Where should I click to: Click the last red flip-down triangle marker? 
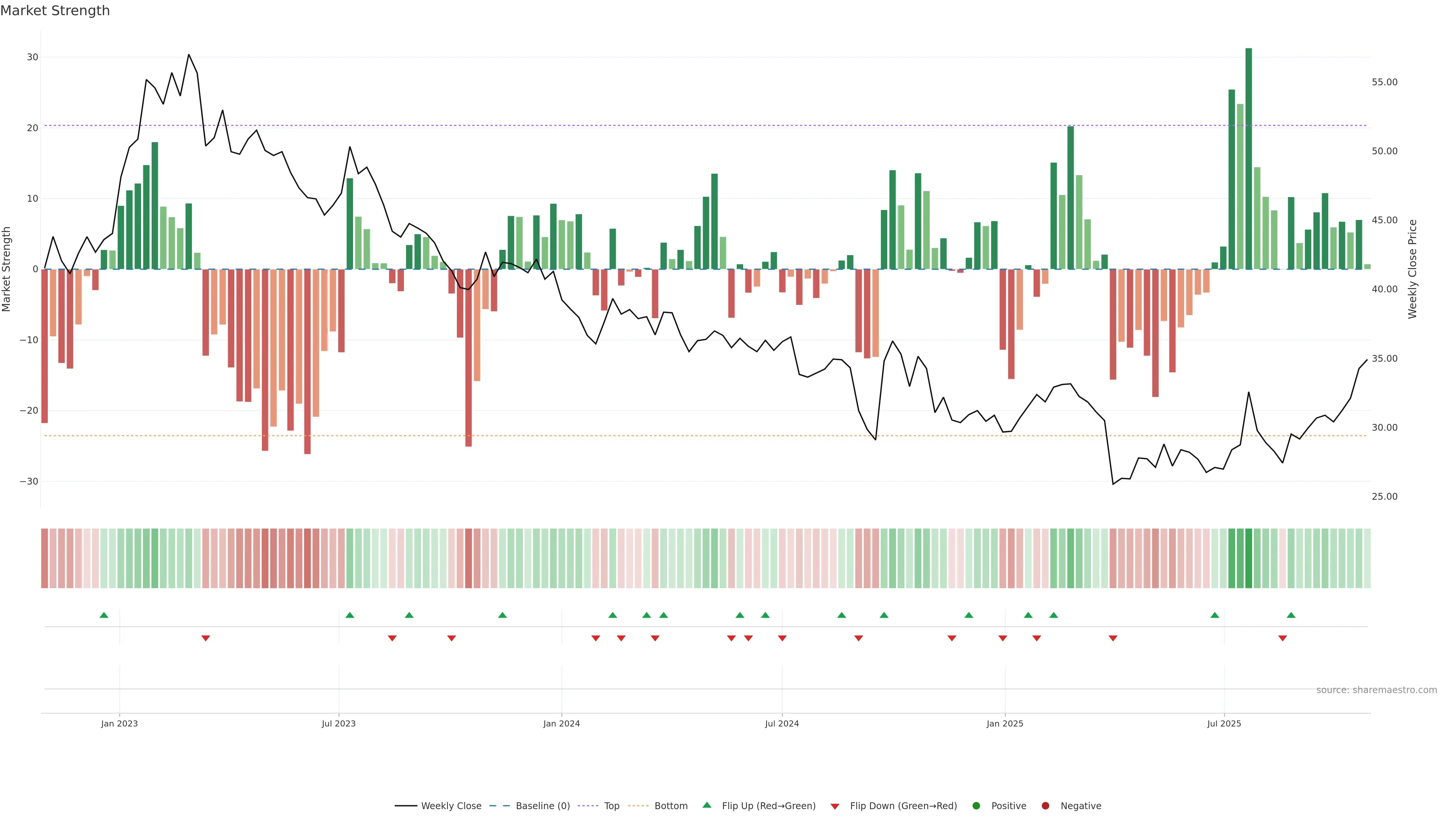click(1282, 638)
